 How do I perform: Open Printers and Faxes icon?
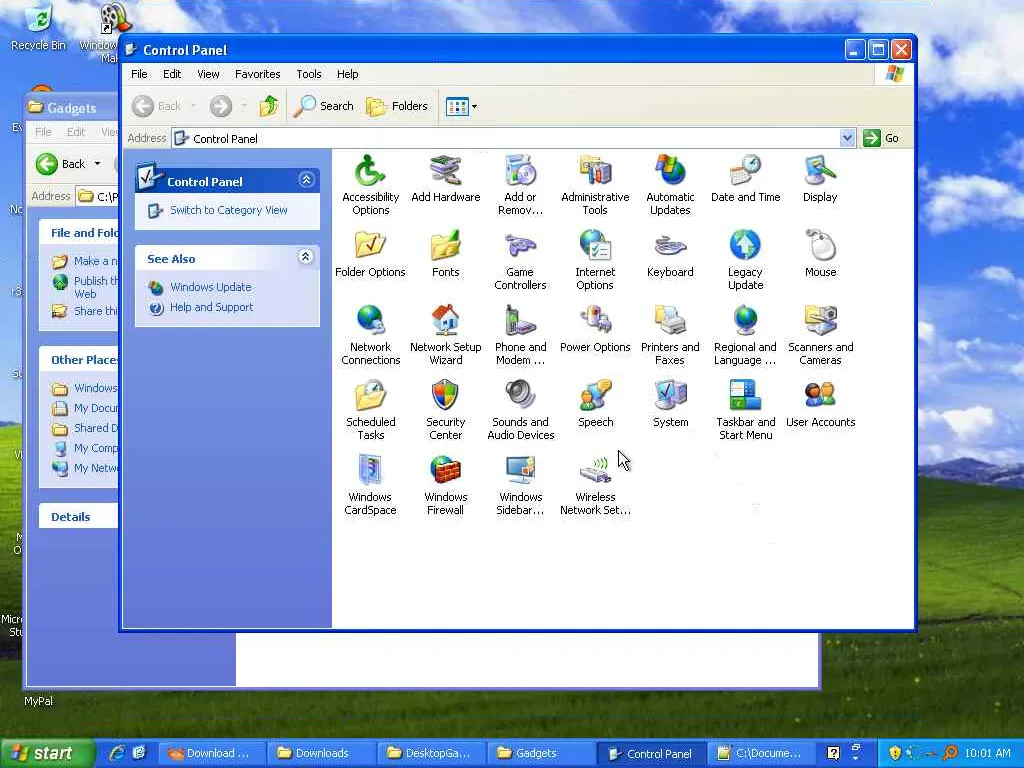(x=670, y=336)
